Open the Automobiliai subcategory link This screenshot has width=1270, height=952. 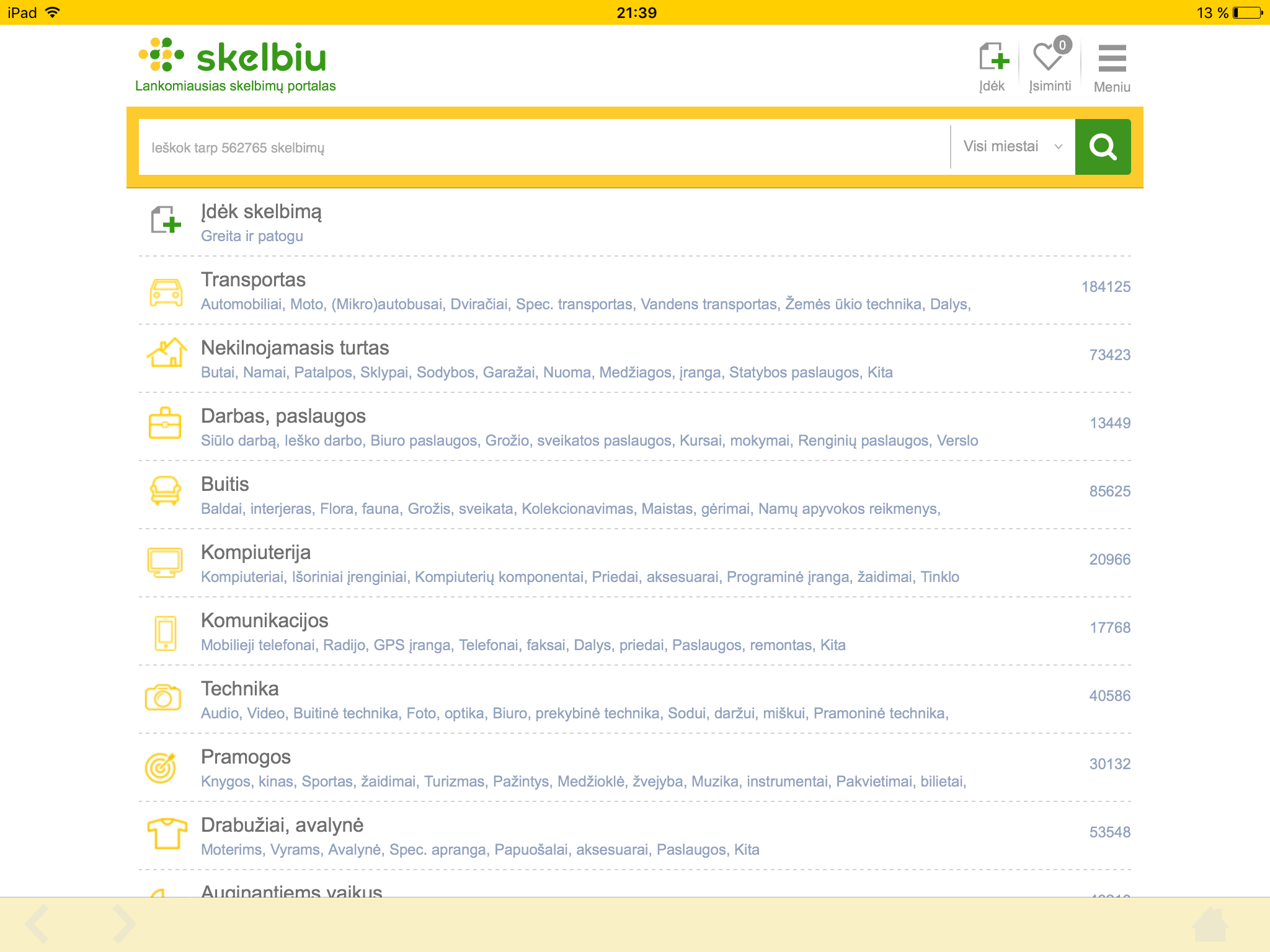241,304
